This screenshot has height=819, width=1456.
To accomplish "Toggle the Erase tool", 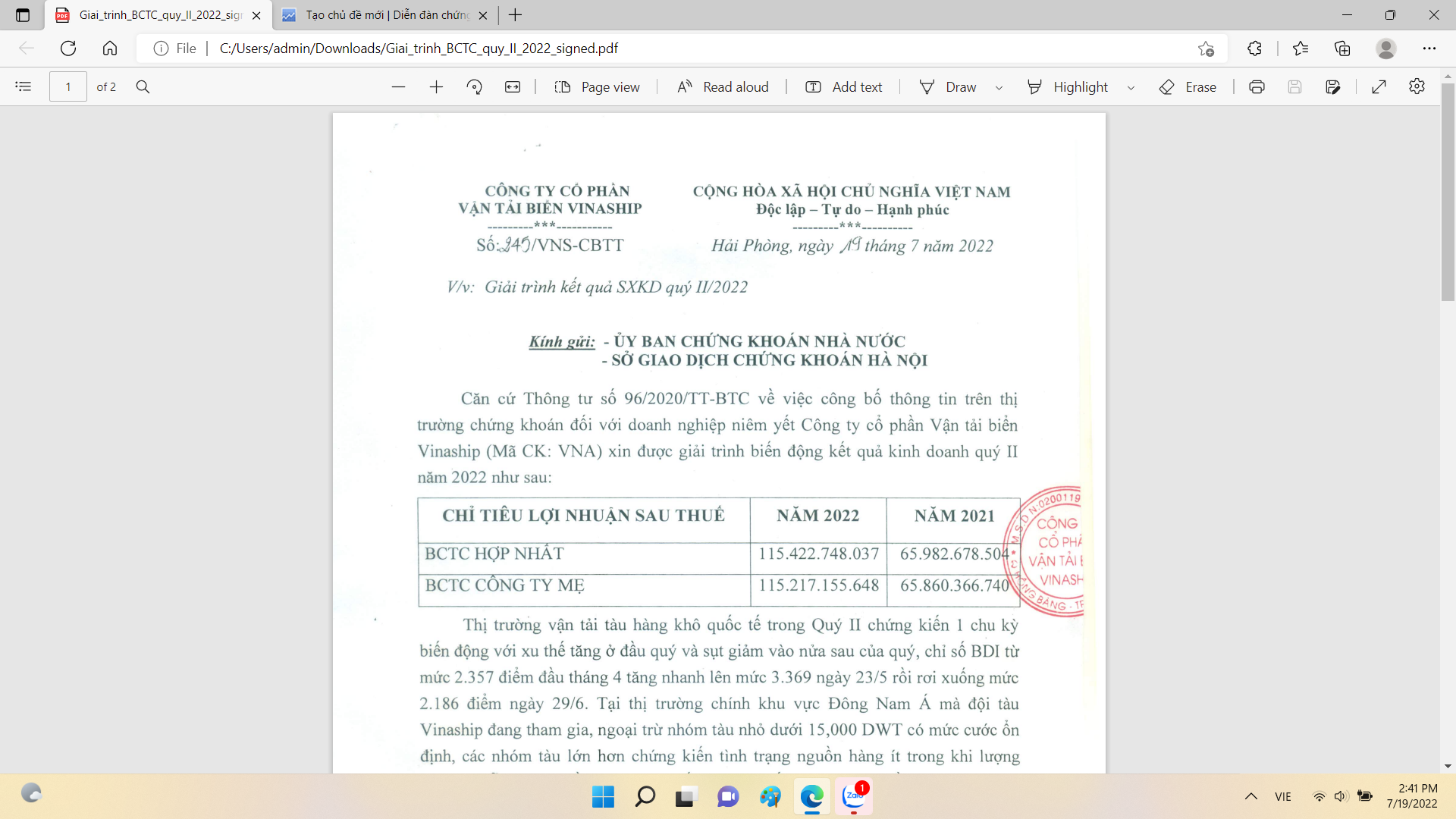I will [1188, 87].
